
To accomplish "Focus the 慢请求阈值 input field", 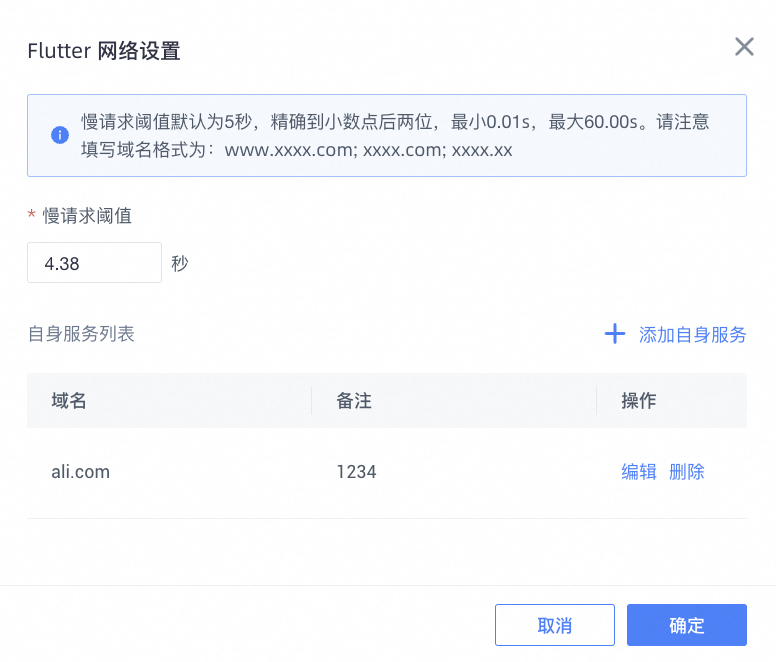I will tap(95, 263).
